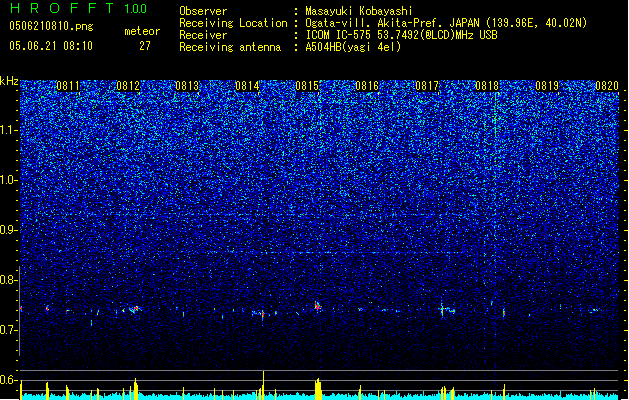Click the 0812 time marker
The width and height of the screenshot is (629, 400).
pyautogui.click(x=128, y=86)
